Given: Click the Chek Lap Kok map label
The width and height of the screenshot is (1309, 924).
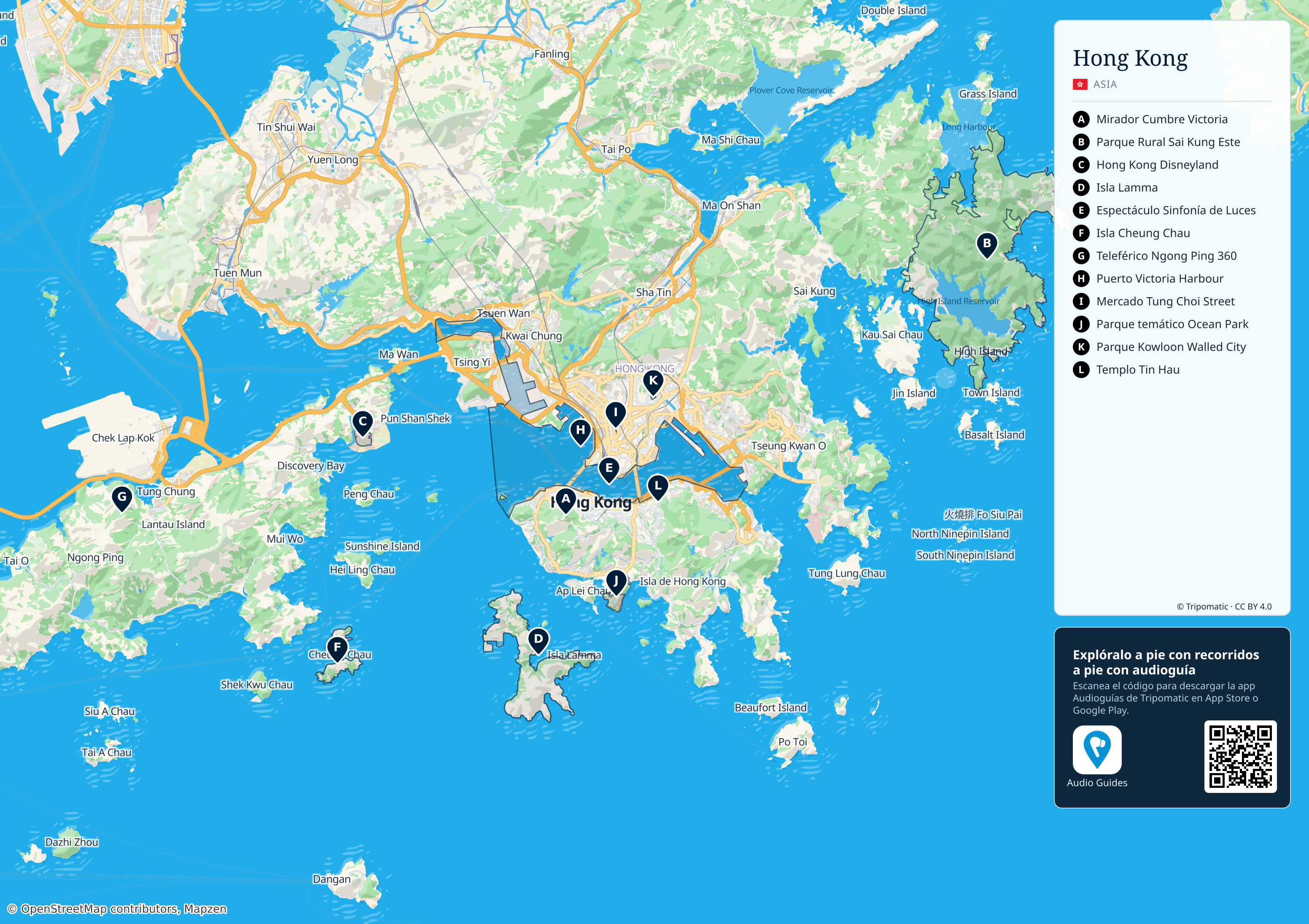Looking at the screenshot, I should (123, 438).
